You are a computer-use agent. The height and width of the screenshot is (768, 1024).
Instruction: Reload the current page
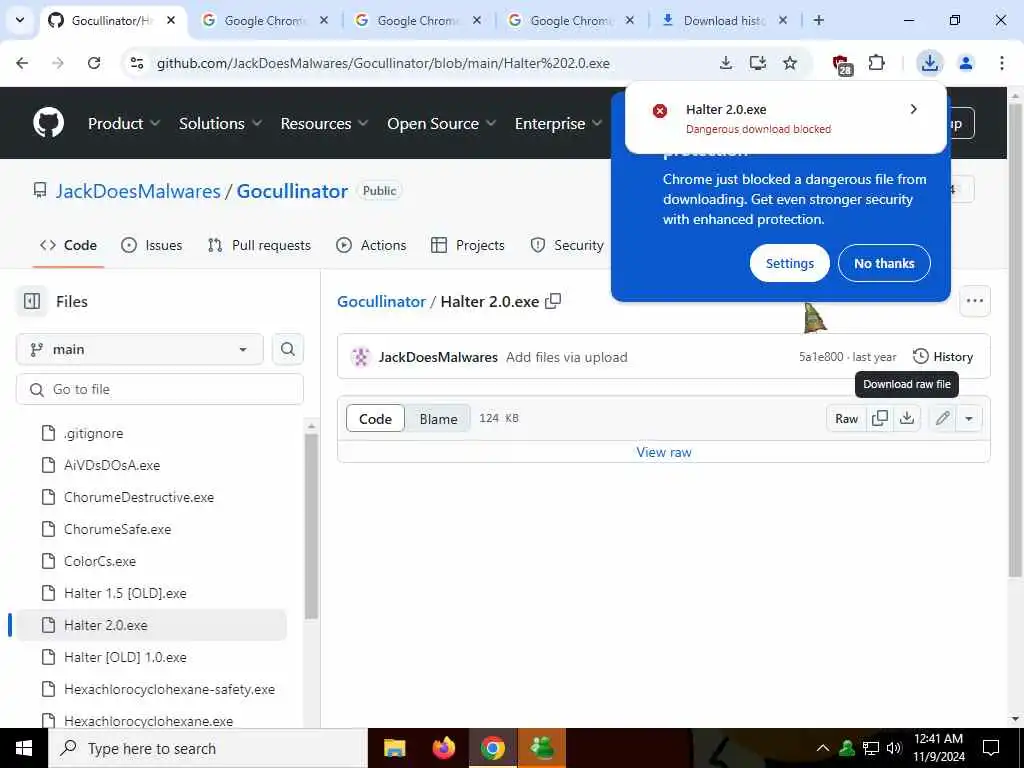point(94,63)
